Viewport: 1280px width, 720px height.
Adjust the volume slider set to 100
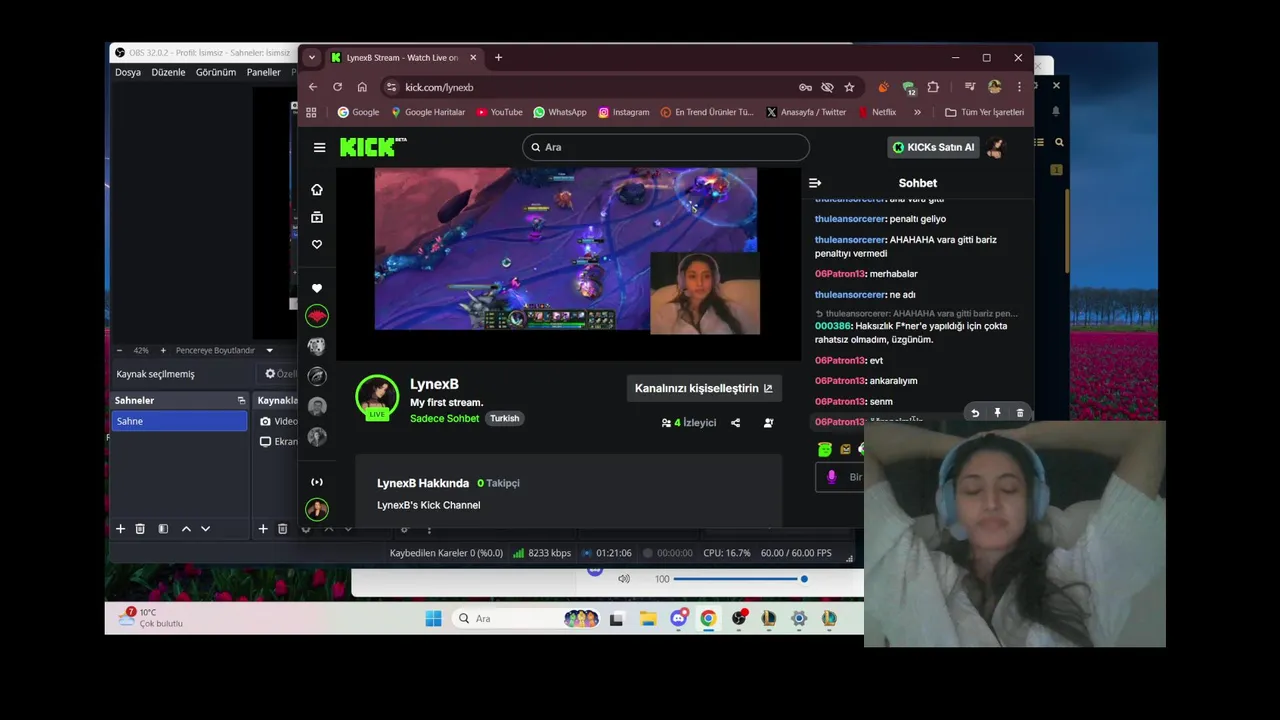coord(739,578)
